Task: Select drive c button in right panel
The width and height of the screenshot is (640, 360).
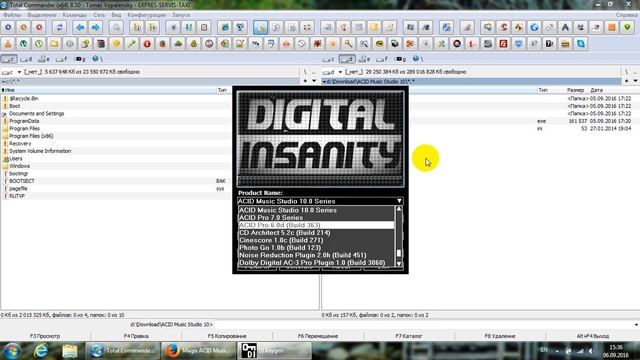Action: tap(329, 59)
